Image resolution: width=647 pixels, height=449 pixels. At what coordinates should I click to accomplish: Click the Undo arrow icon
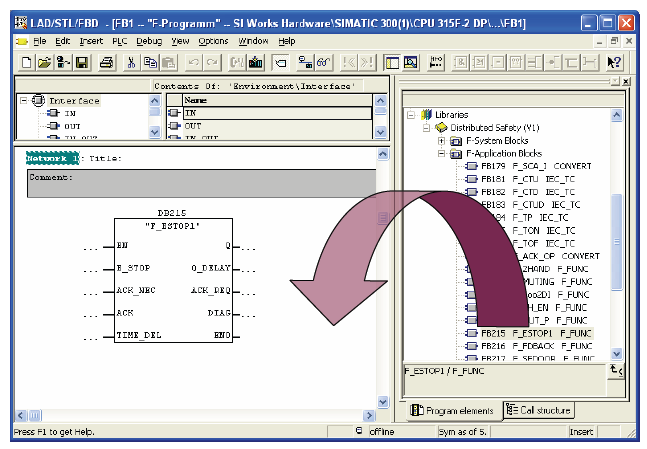[193, 63]
